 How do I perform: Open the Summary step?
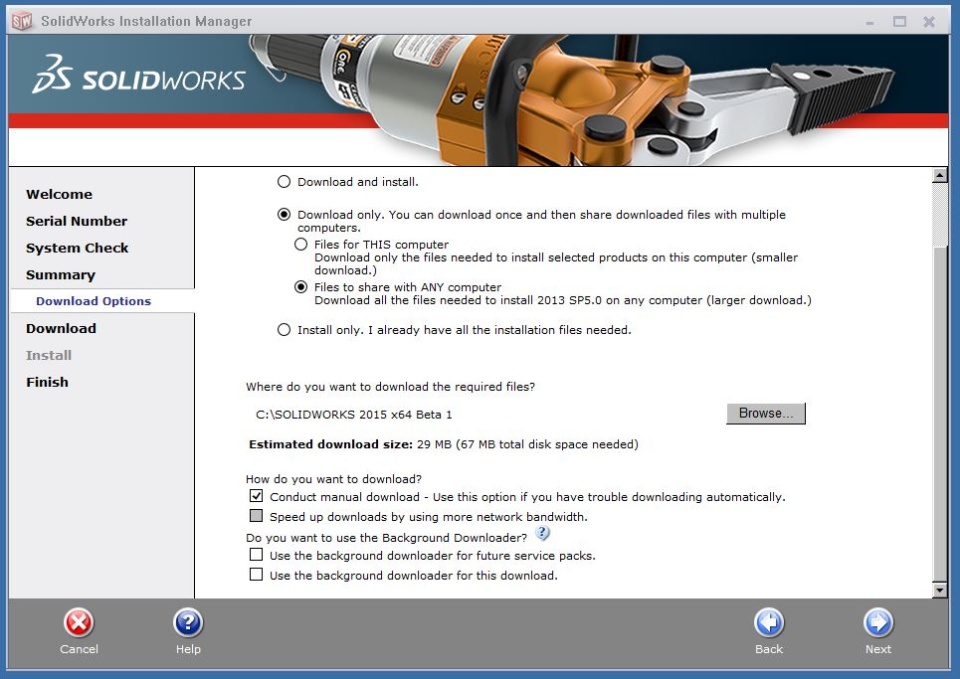coord(61,275)
